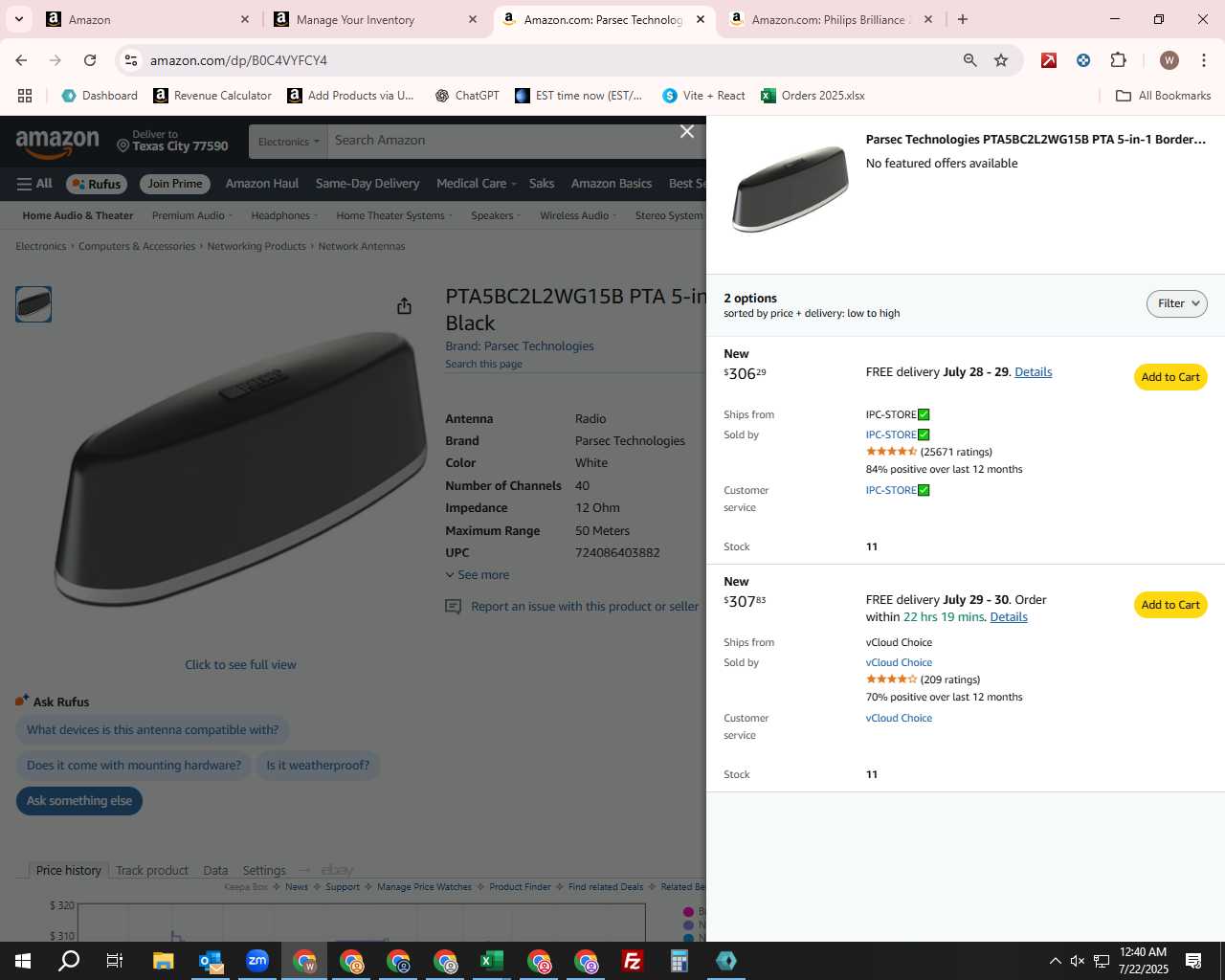Click Report an issue with this product
The width and height of the screenshot is (1225, 980).
[x=572, y=607]
